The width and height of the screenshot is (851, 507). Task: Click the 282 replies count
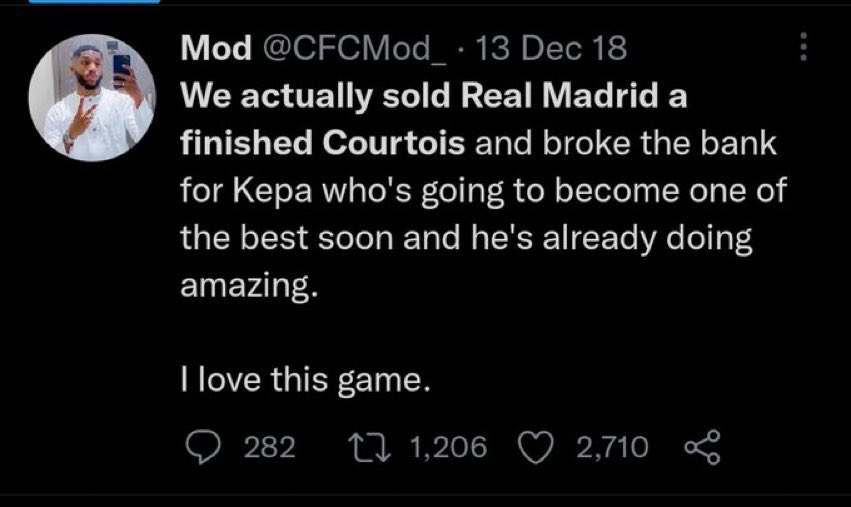tap(270, 448)
